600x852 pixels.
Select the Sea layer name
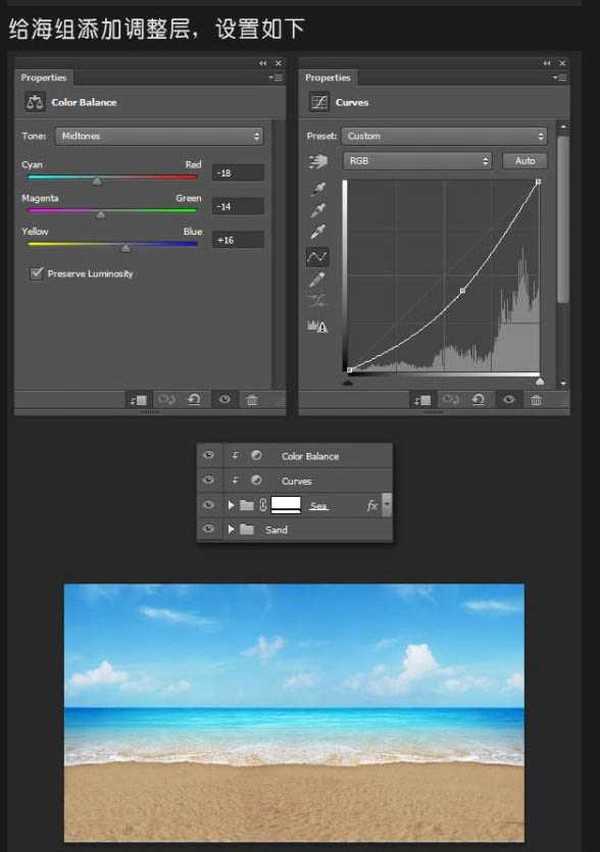point(318,506)
